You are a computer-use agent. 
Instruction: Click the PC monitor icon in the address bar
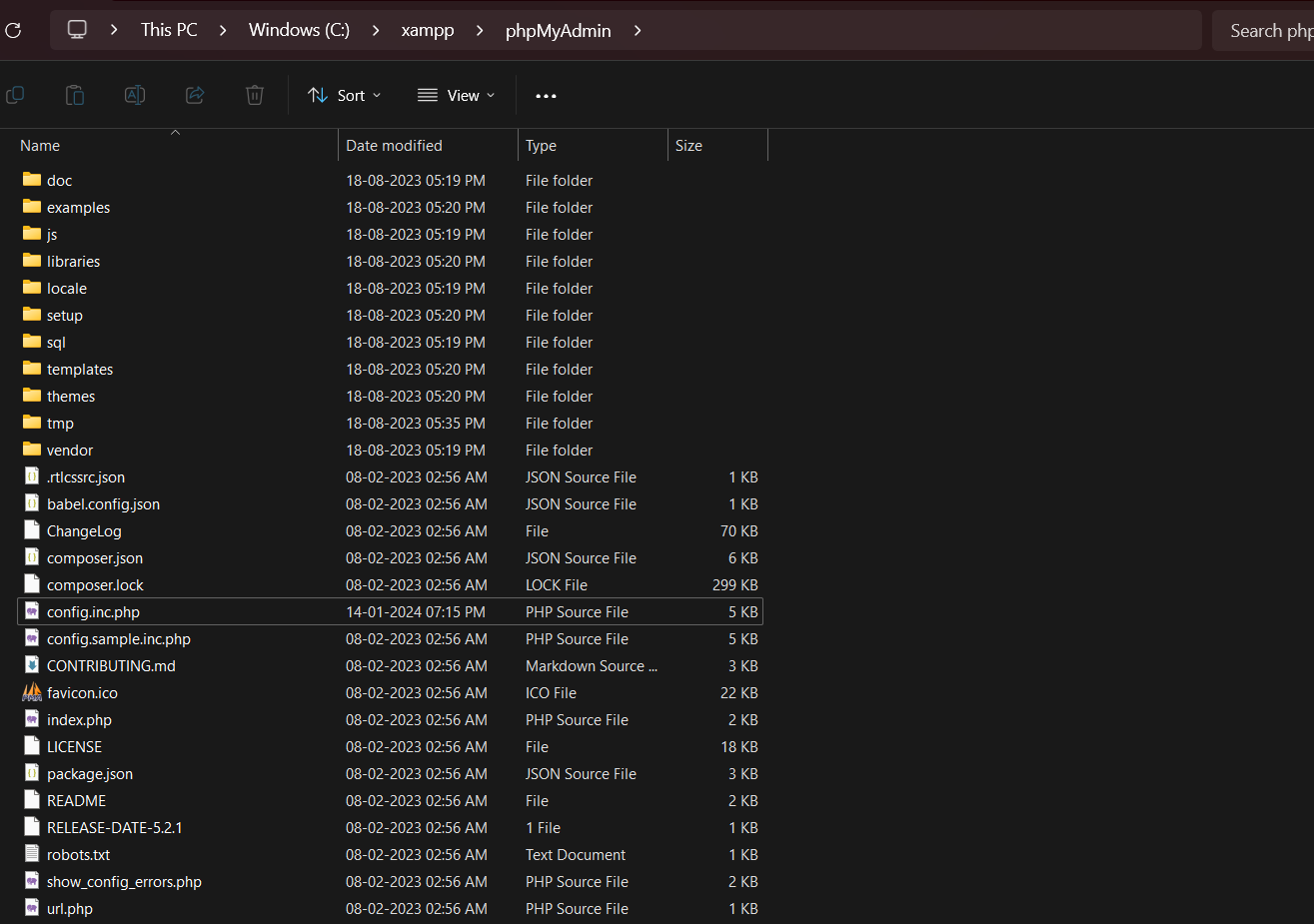(x=77, y=30)
